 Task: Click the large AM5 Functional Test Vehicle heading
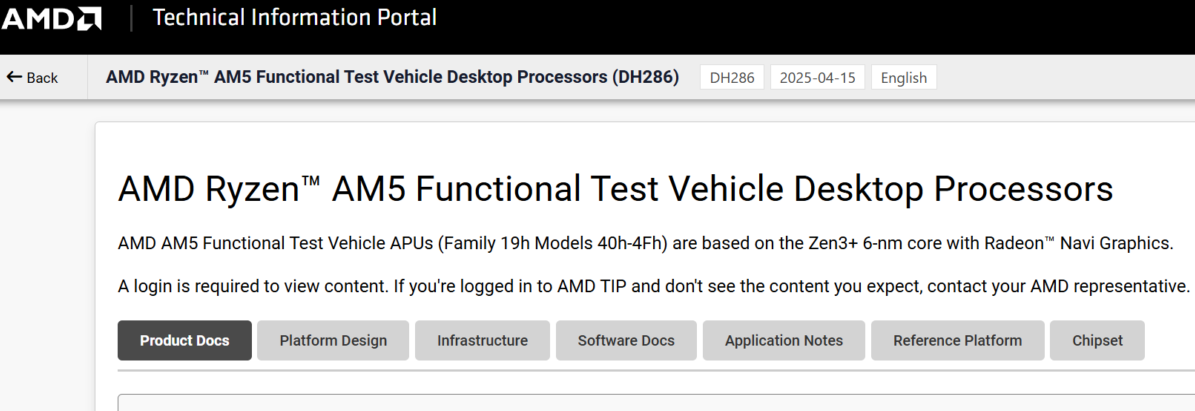[x=615, y=189]
